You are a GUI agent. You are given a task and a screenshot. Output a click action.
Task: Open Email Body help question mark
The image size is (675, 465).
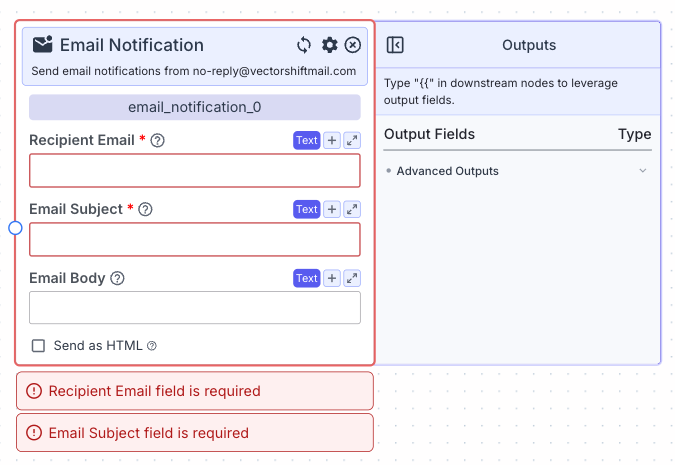pos(117,278)
